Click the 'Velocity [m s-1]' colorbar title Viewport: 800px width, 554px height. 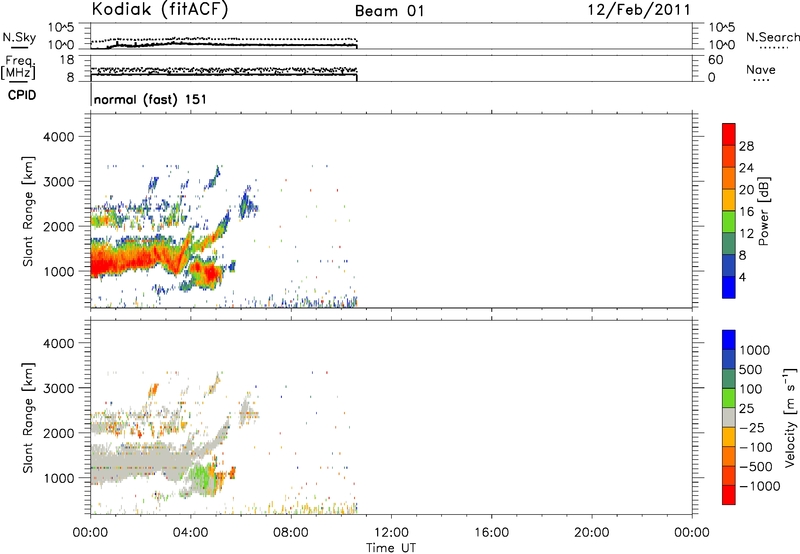[790, 417]
